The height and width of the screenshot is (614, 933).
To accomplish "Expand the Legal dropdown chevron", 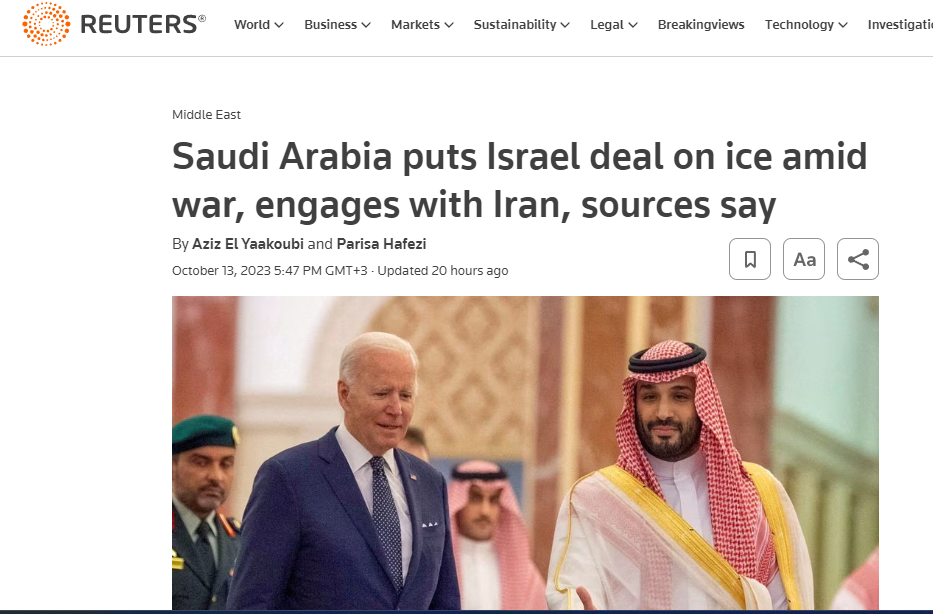I will (x=633, y=25).
